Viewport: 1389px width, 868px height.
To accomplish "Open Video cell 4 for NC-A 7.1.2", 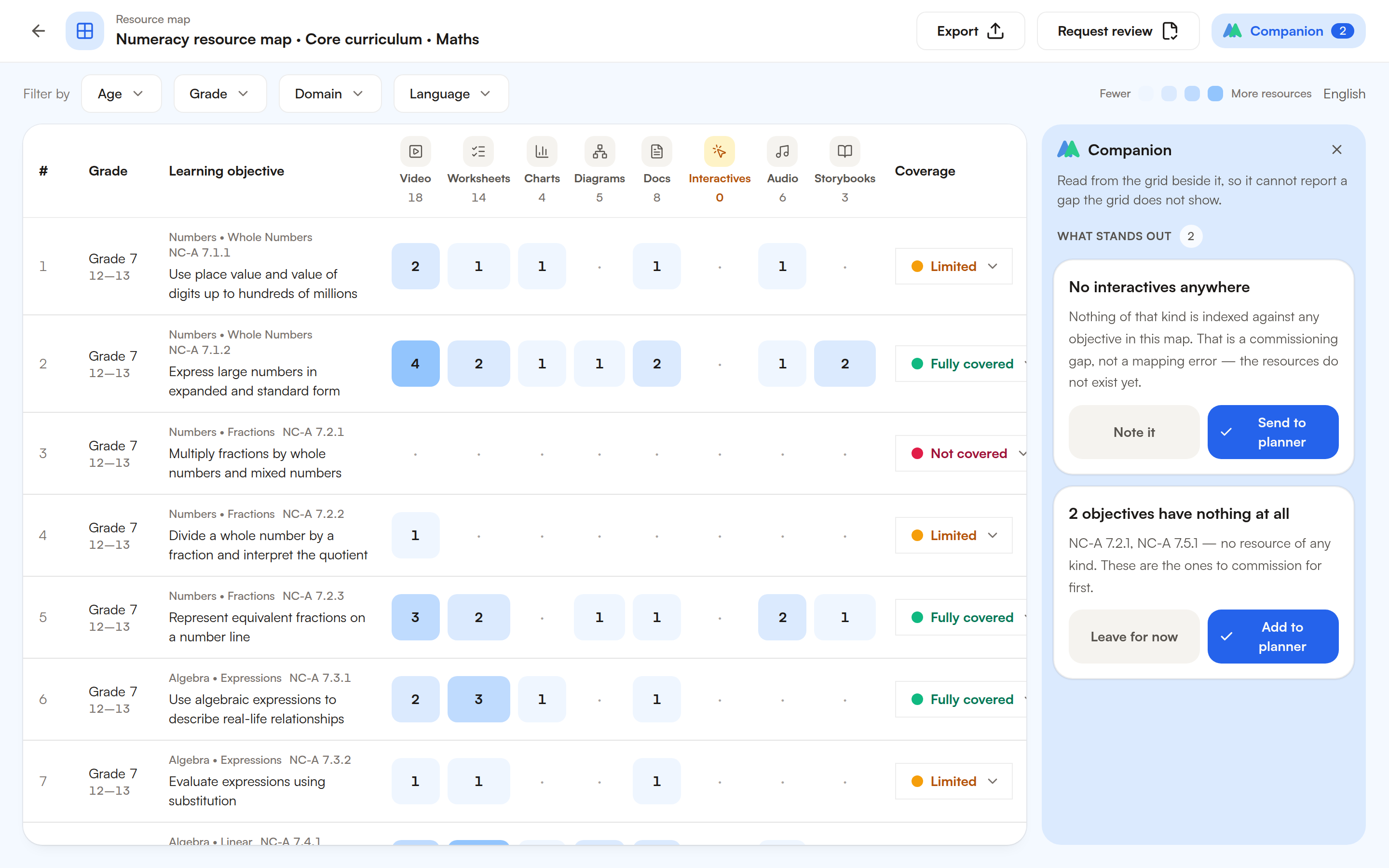I will (x=416, y=364).
